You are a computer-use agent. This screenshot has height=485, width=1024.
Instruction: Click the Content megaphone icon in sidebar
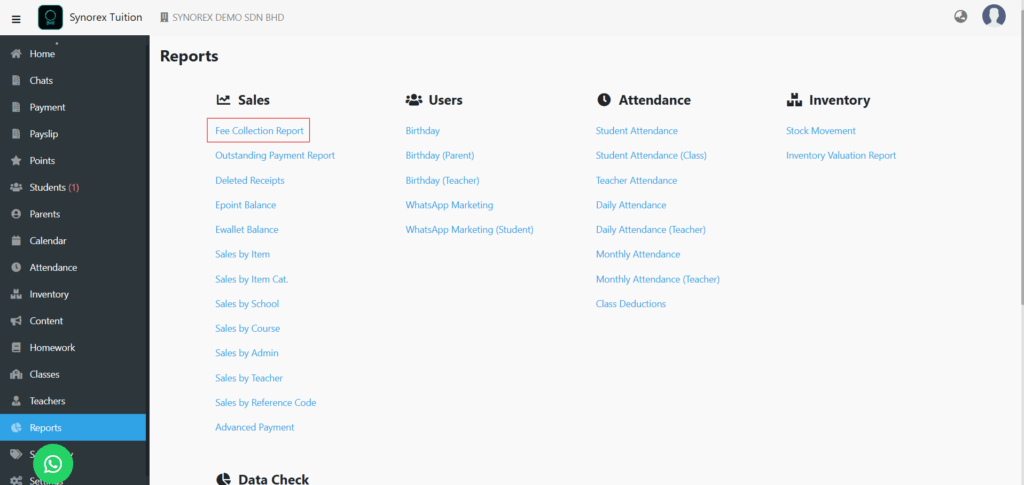(16, 321)
